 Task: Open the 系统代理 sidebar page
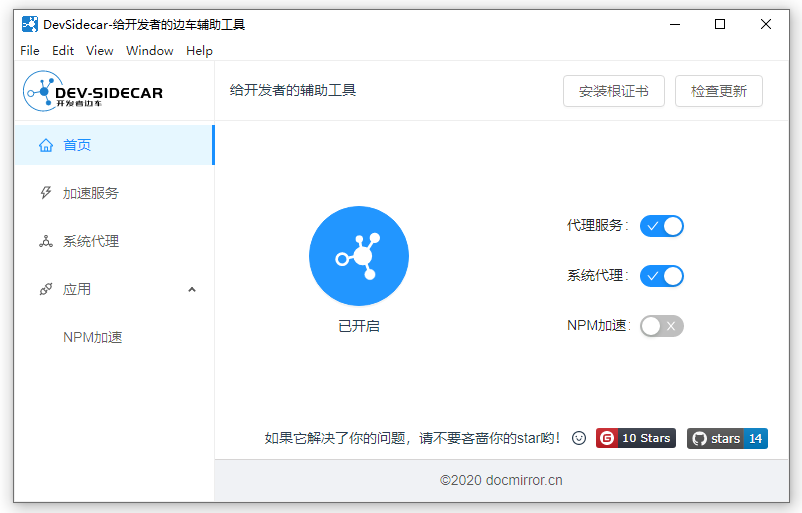click(115, 241)
